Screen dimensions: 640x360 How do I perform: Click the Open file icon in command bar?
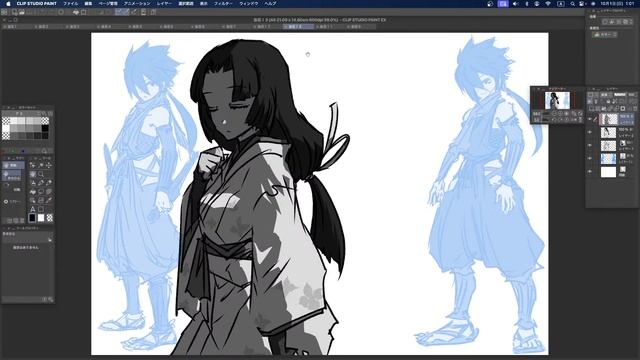coord(22,12)
